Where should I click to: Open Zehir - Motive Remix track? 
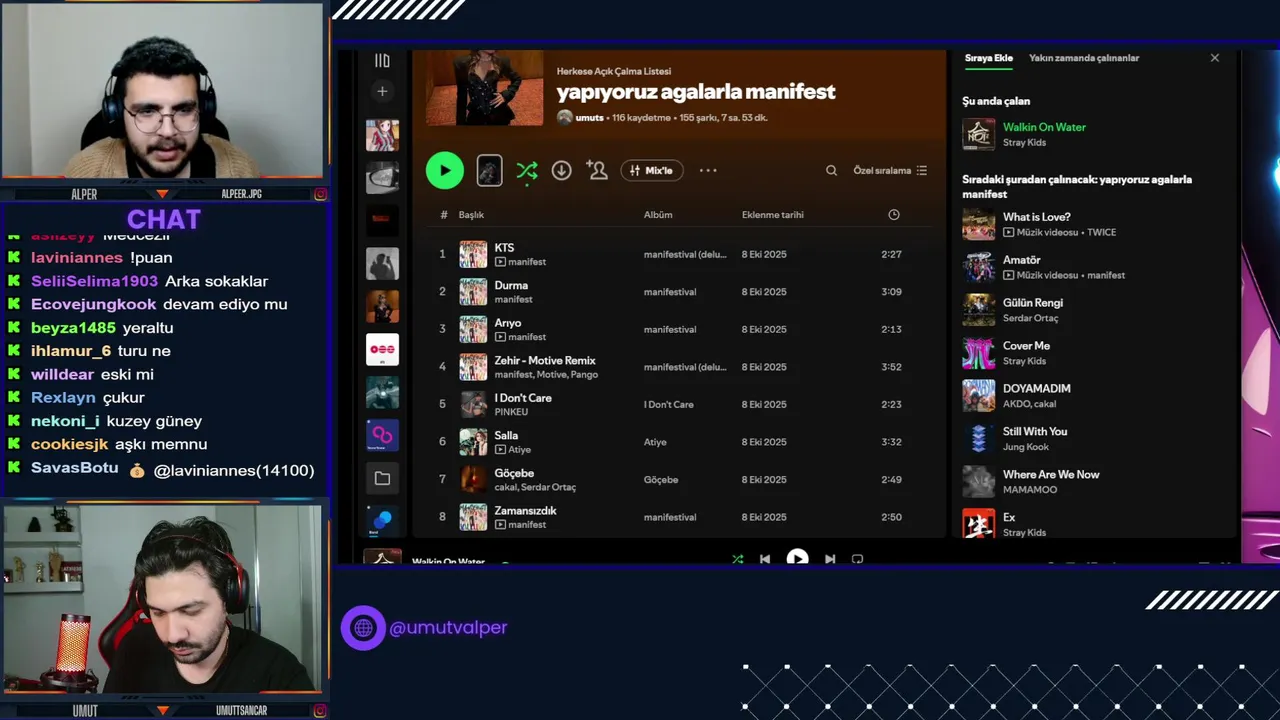click(x=545, y=360)
